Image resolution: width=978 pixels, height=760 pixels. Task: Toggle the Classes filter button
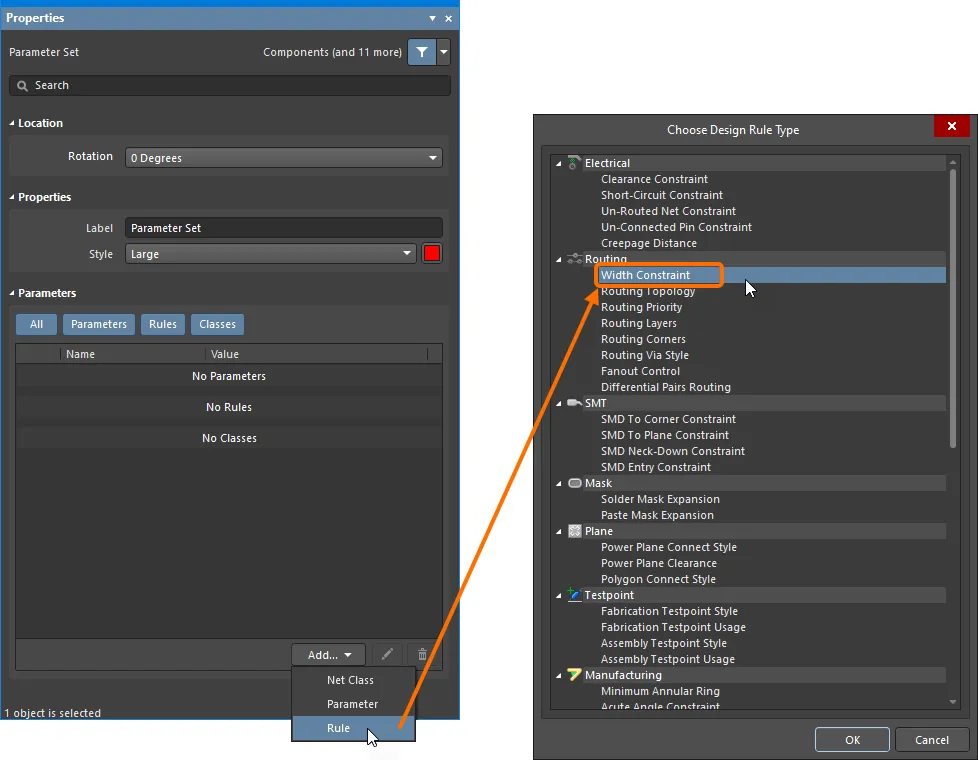217,324
